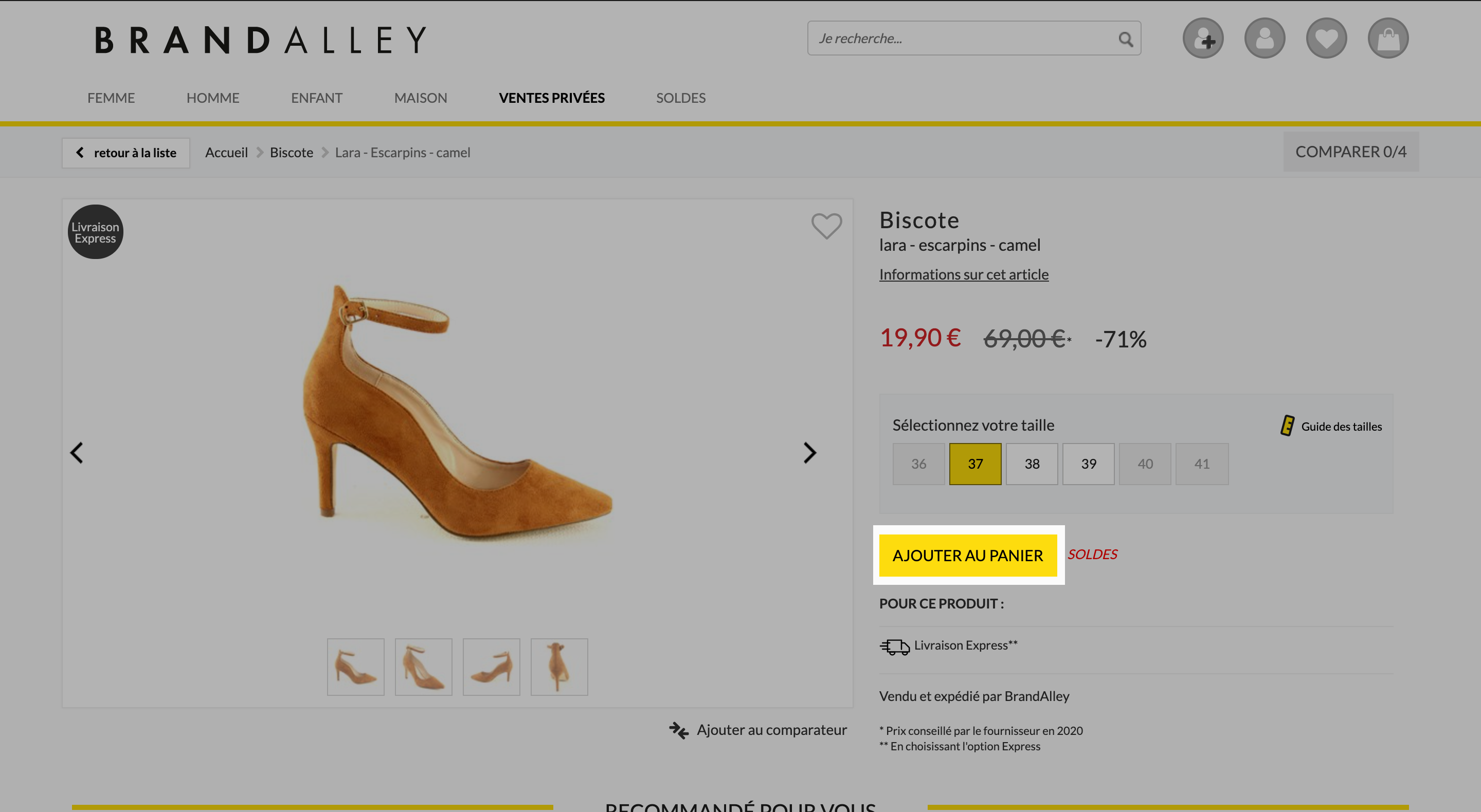Viewport: 1481px width, 812px height.
Task: Select size 37
Action: point(975,464)
